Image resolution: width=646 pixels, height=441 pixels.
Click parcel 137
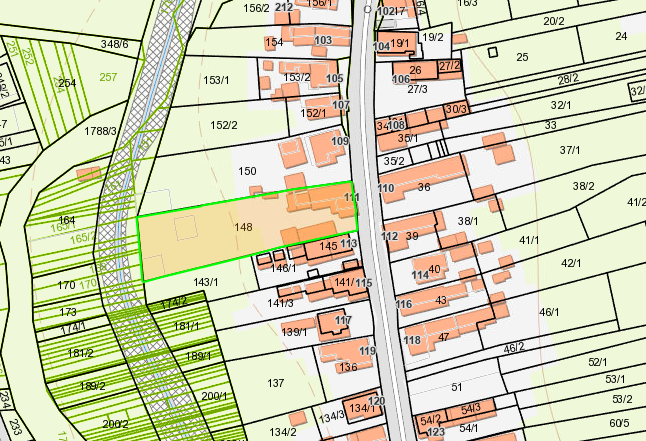click(x=276, y=383)
